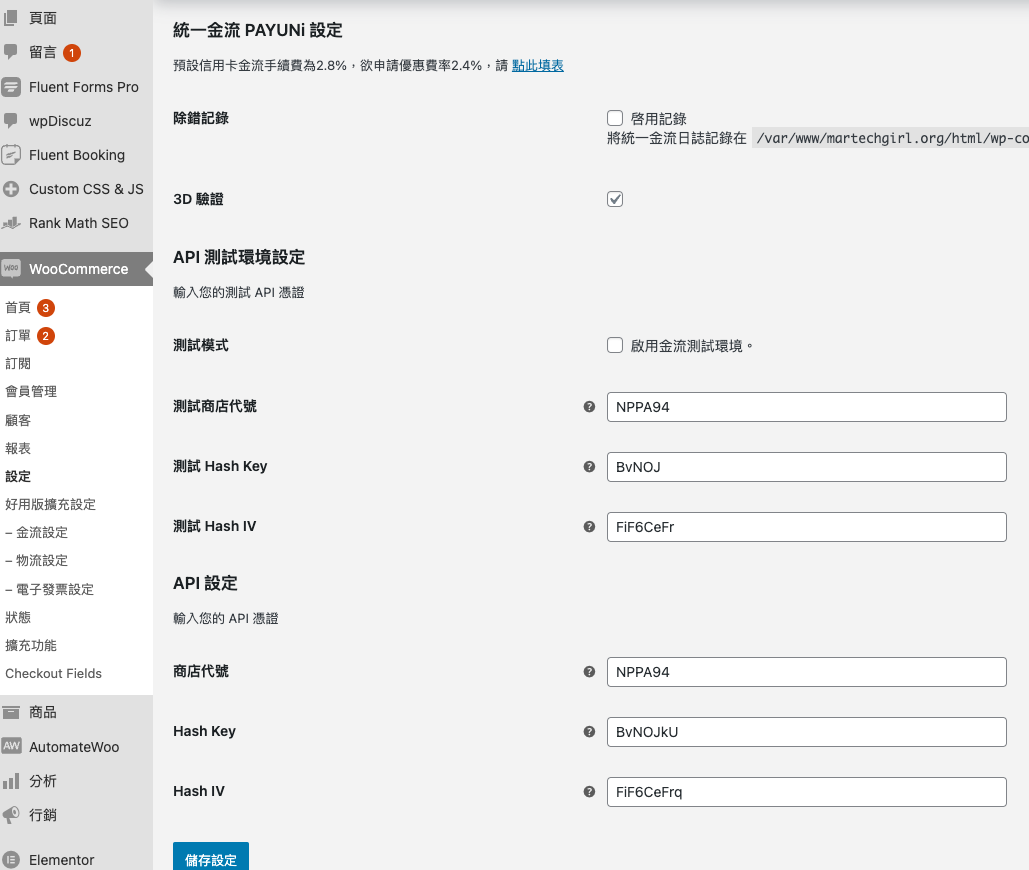Open Custom CSS & JS settings icon
The width and height of the screenshot is (1029, 870).
[12, 188]
